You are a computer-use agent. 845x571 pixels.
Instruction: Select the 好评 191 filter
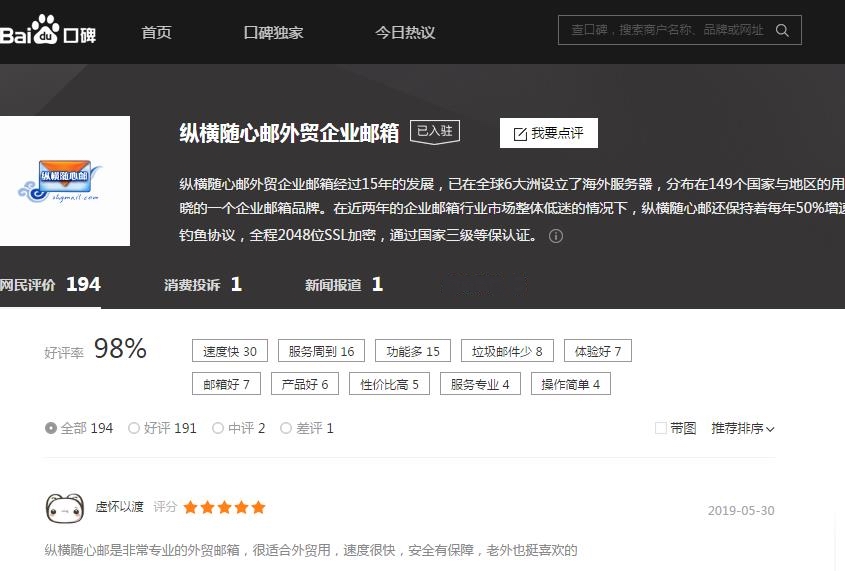pyautogui.click(x=134, y=428)
